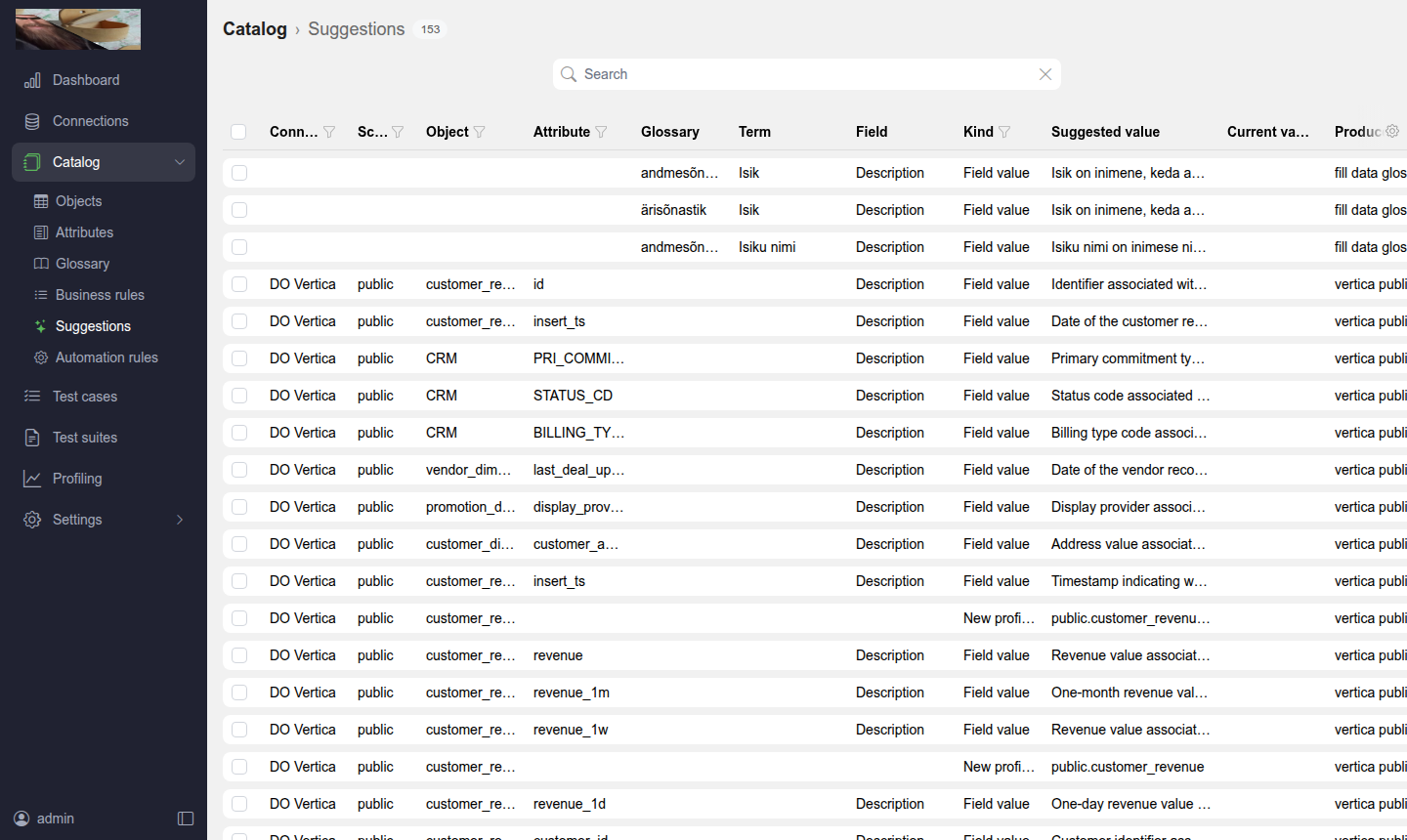The height and width of the screenshot is (840, 1407).
Task: Click the Suggestions sparkle icon
Action: pyautogui.click(x=41, y=326)
